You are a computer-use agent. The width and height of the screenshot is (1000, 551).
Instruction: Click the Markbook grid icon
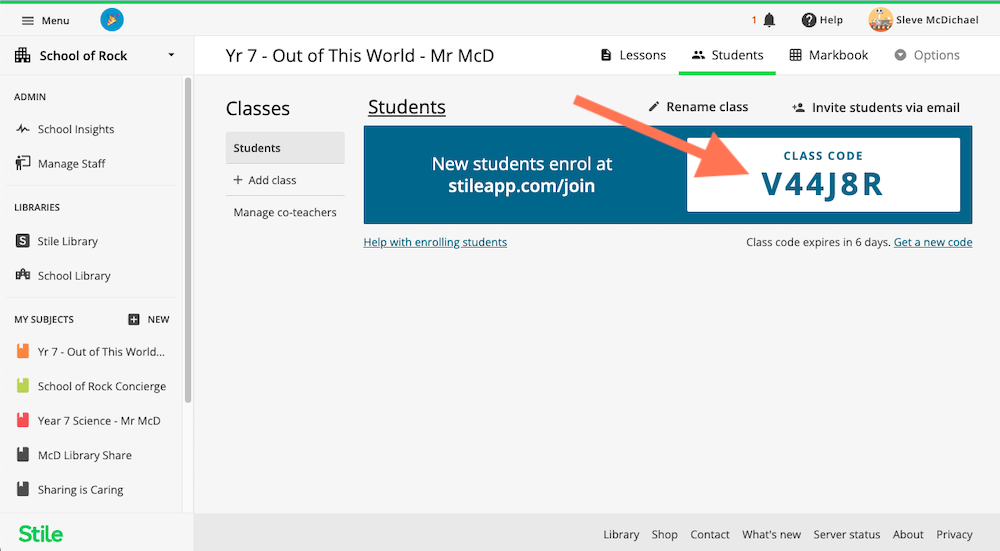(795, 55)
